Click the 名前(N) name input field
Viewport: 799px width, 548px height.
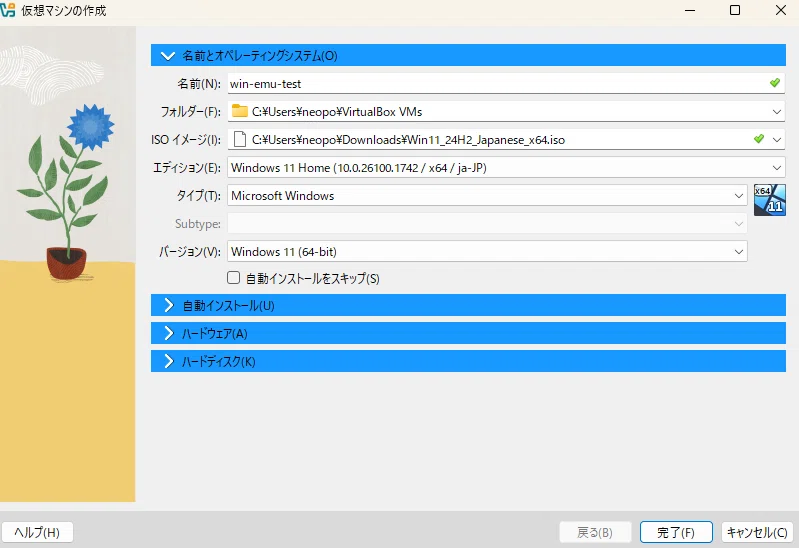[x=506, y=84]
